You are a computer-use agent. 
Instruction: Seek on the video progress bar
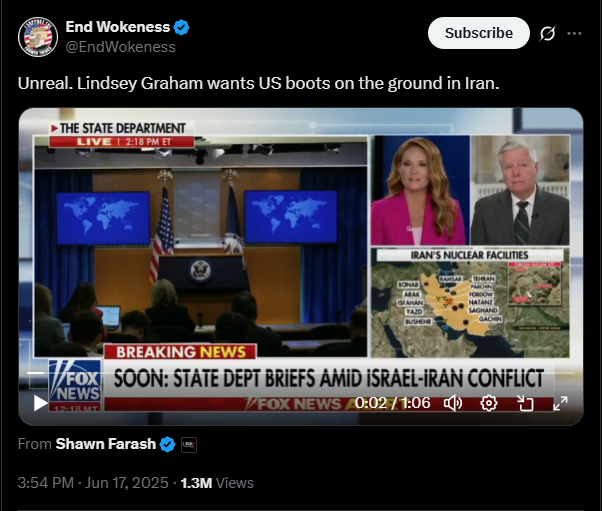coord(301,373)
